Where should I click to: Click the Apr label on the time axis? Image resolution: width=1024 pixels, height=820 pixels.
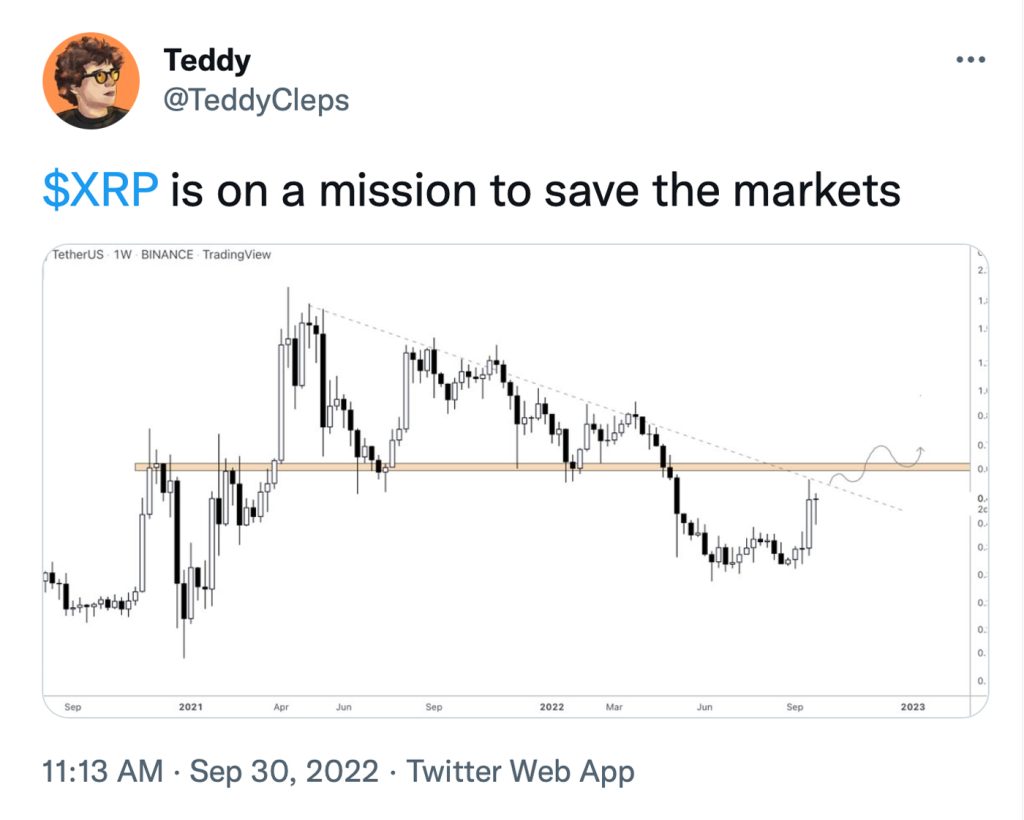(284, 707)
